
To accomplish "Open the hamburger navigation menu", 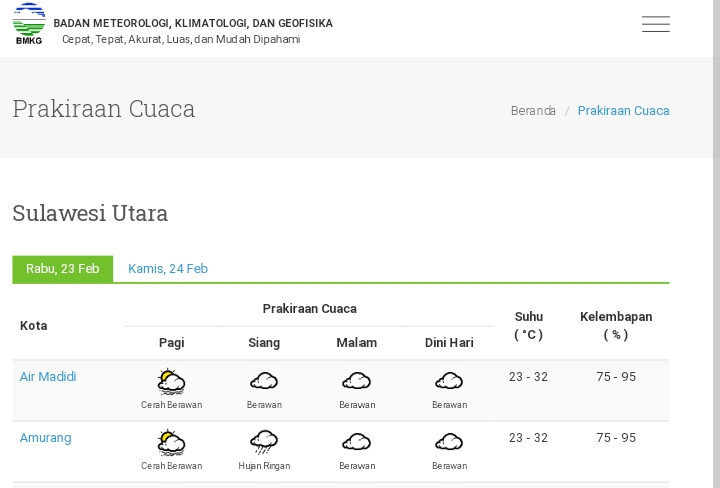I will (656, 24).
